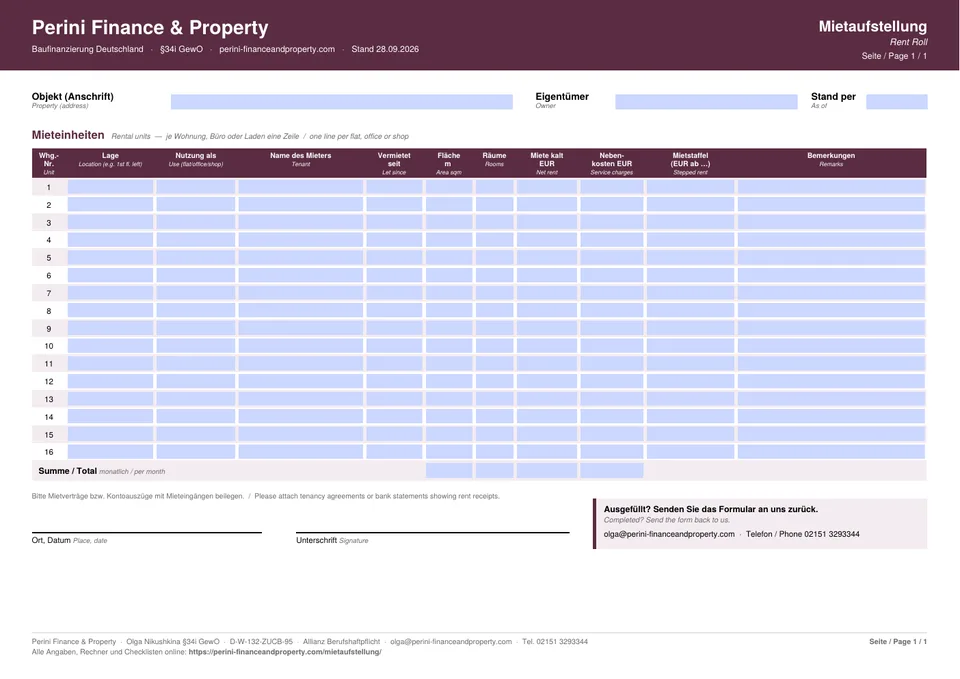
Task: Click the 'Miete kalt EUR' column header
Action: 547,160
